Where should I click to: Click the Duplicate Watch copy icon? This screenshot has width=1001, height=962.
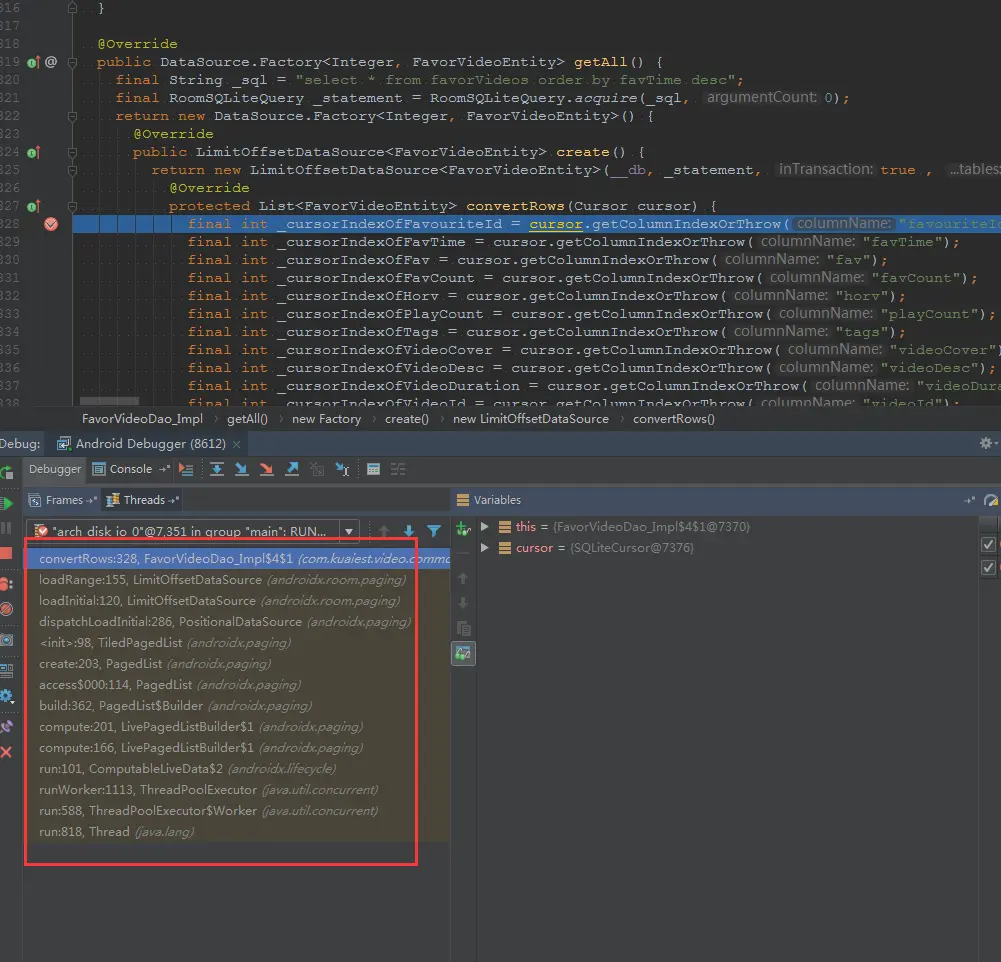pyautogui.click(x=464, y=629)
